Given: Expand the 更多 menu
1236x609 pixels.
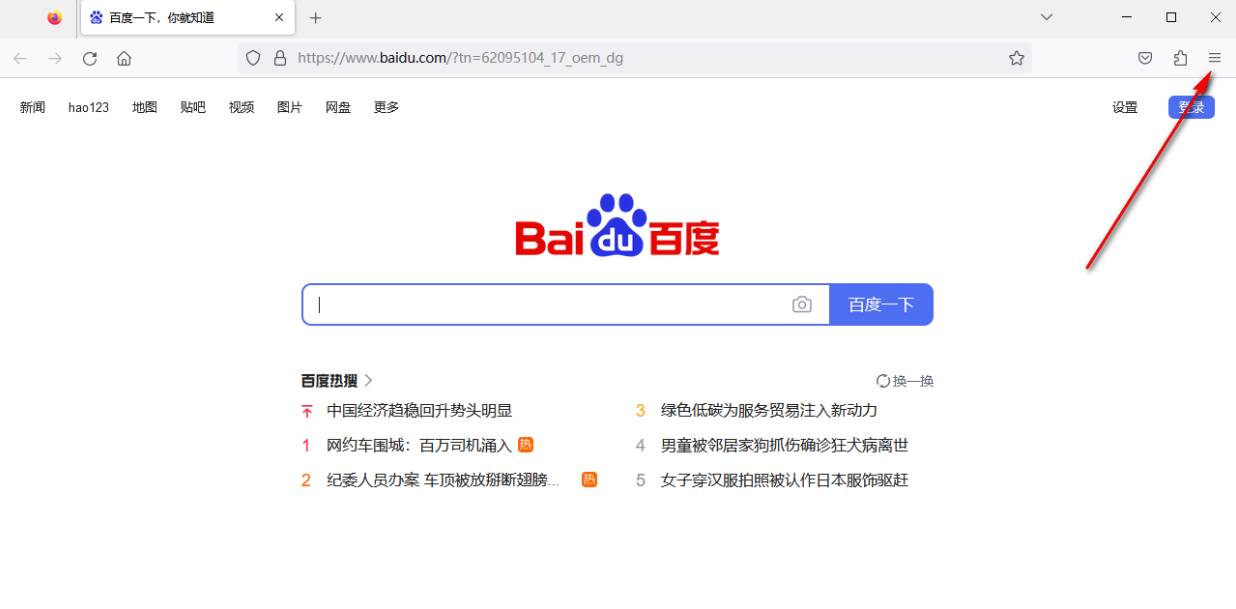Looking at the screenshot, I should coord(386,107).
